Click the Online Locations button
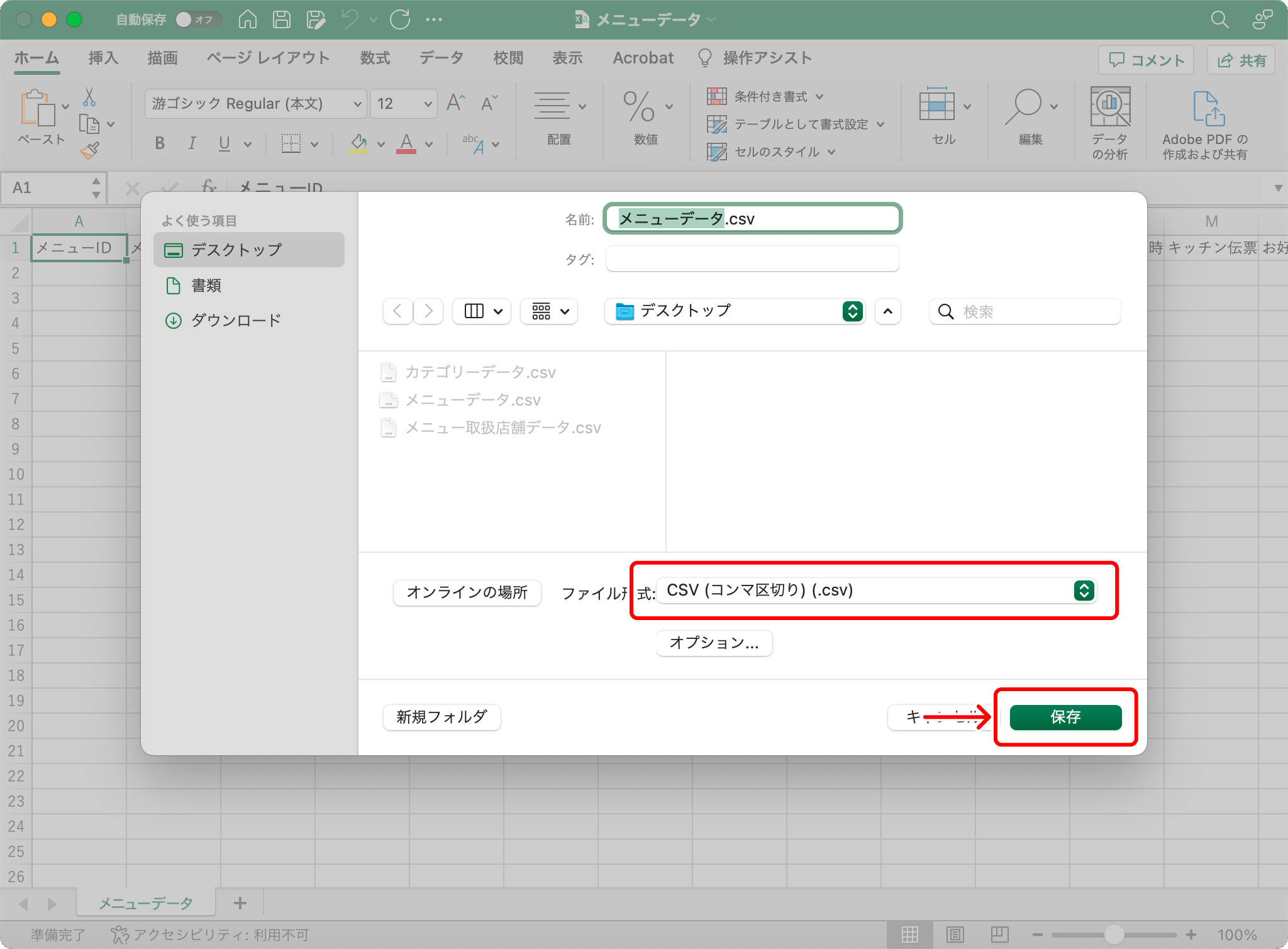Viewport: 1288px width, 949px height. tap(467, 592)
